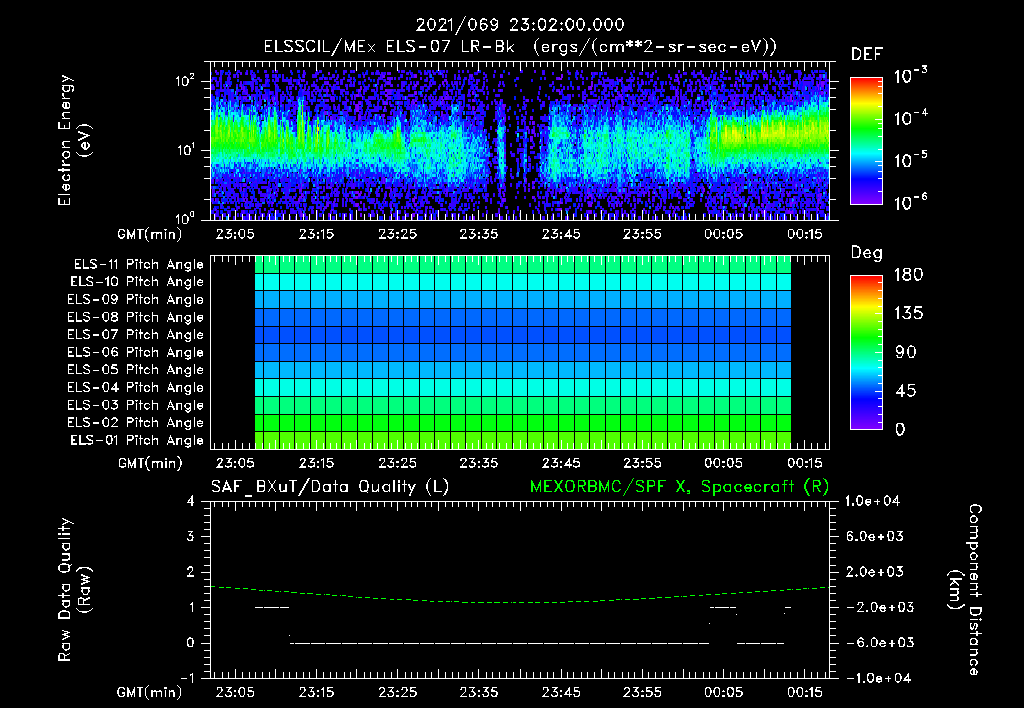This screenshot has height=708, width=1024.
Task: Select the ELS-09 Pitch Angle row label
Action: point(135,300)
